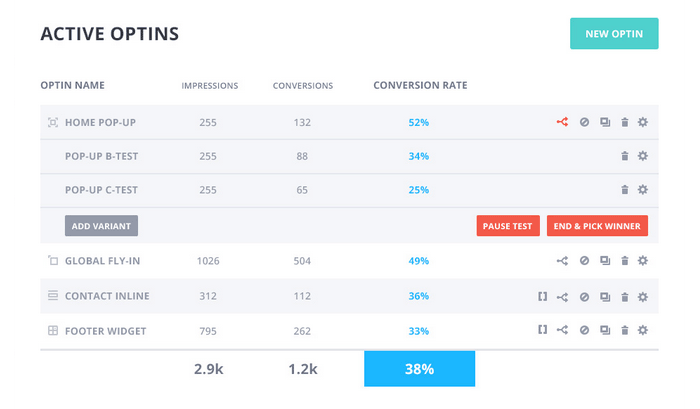Click the red split-test icon for Home Pop-Up
The height and width of the screenshot is (409, 700).
(562, 123)
